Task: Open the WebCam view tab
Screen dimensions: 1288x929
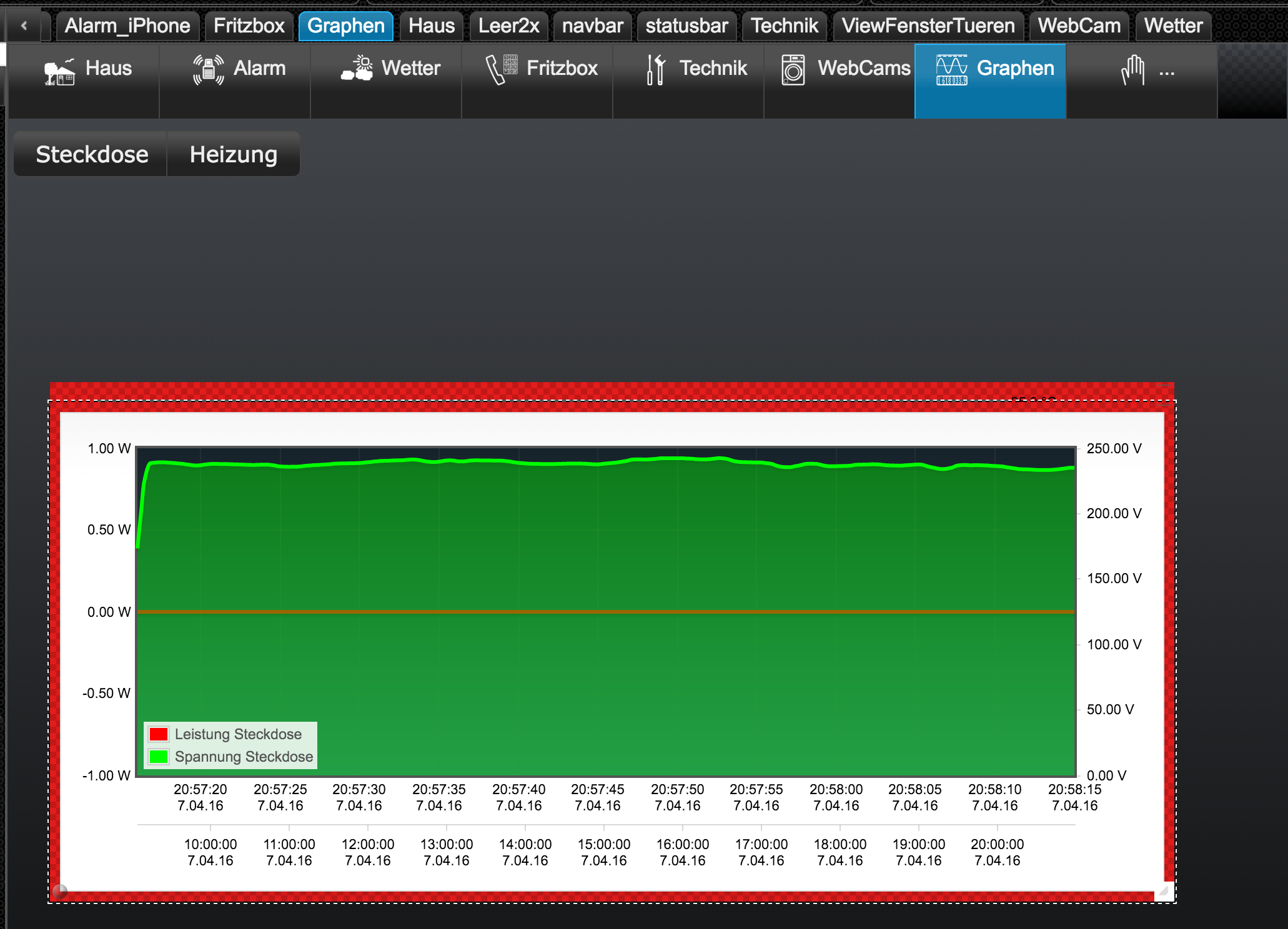Action: (1079, 26)
